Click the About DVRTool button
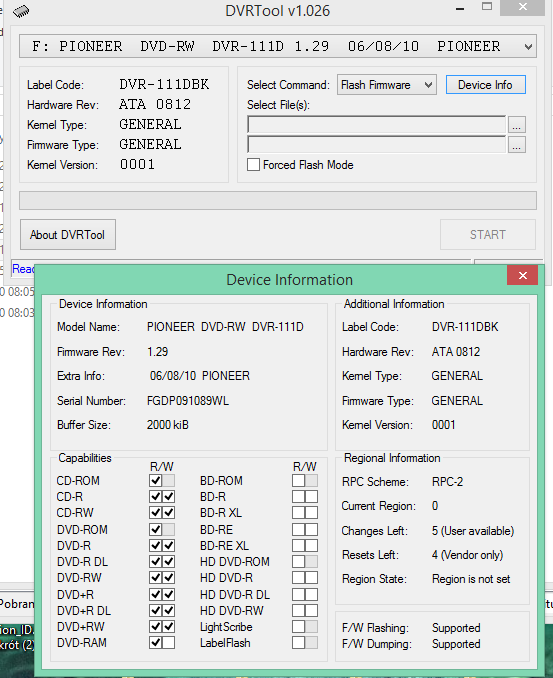The width and height of the screenshot is (553, 678). coord(68,235)
